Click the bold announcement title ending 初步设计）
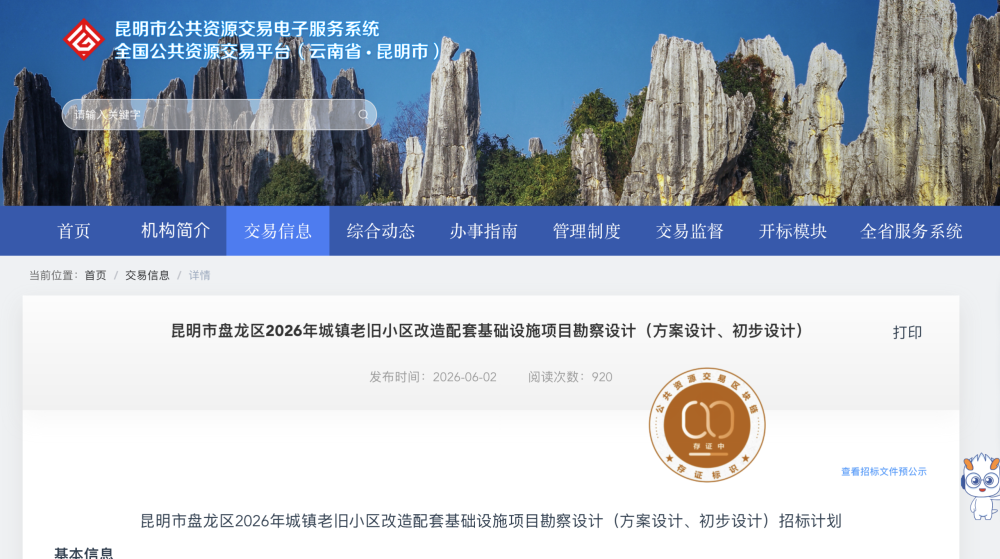 point(489,331)
